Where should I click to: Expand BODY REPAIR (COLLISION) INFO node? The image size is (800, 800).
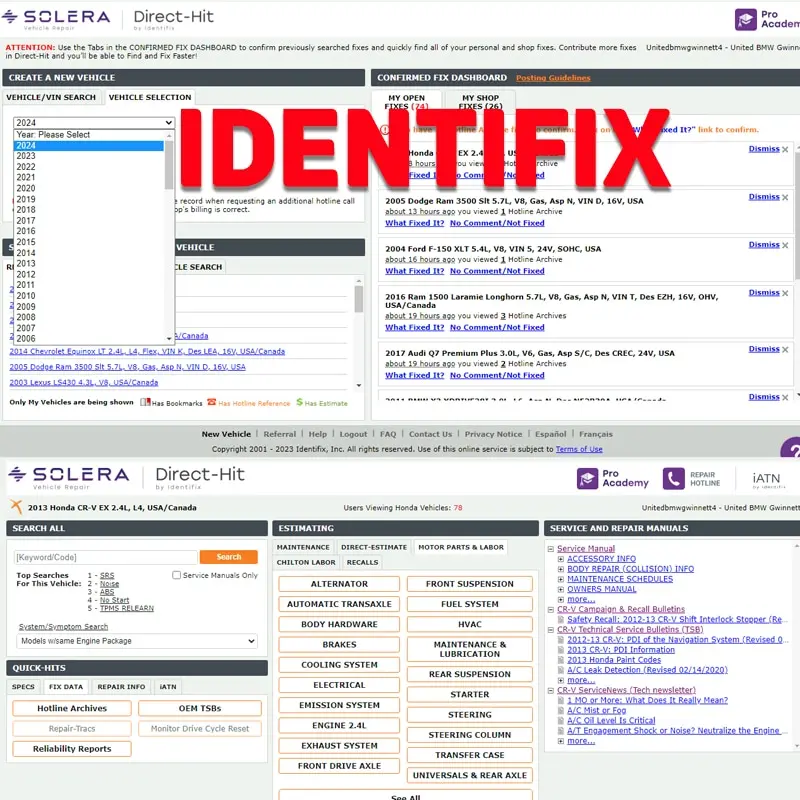561,569
